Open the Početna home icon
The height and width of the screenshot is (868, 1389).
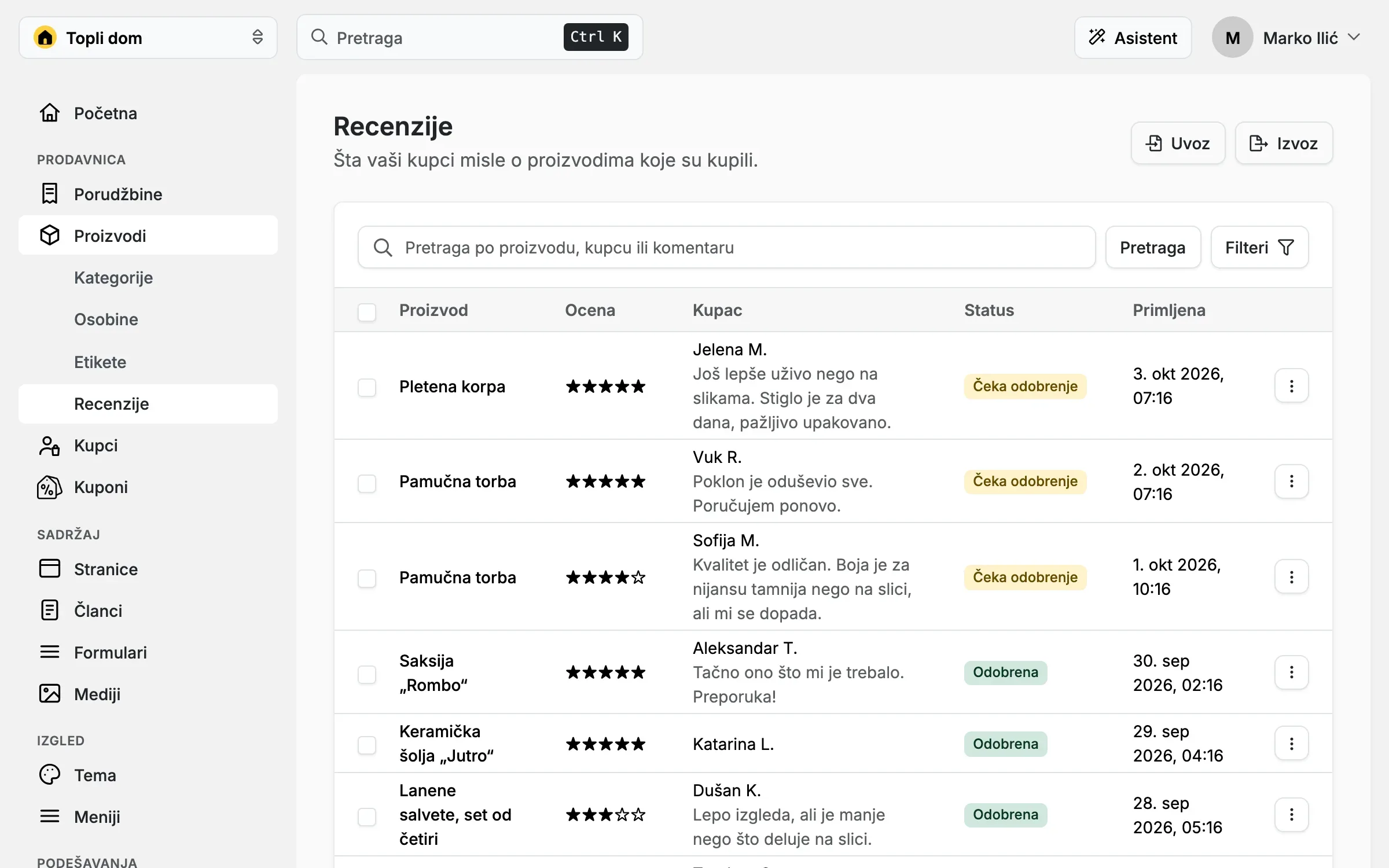(50, 113)
